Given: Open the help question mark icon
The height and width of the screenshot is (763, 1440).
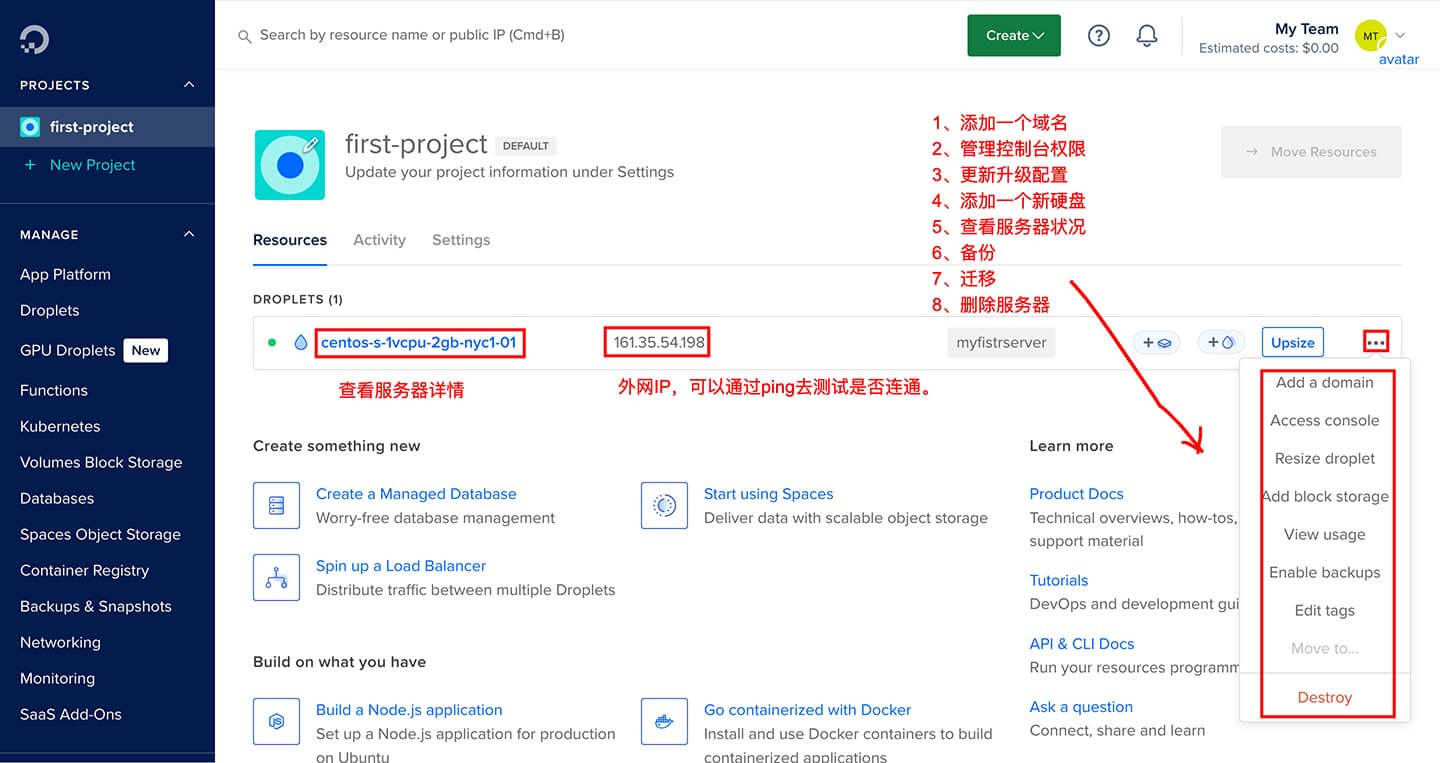Looking at the screenshot, I should pos(1099,36).
